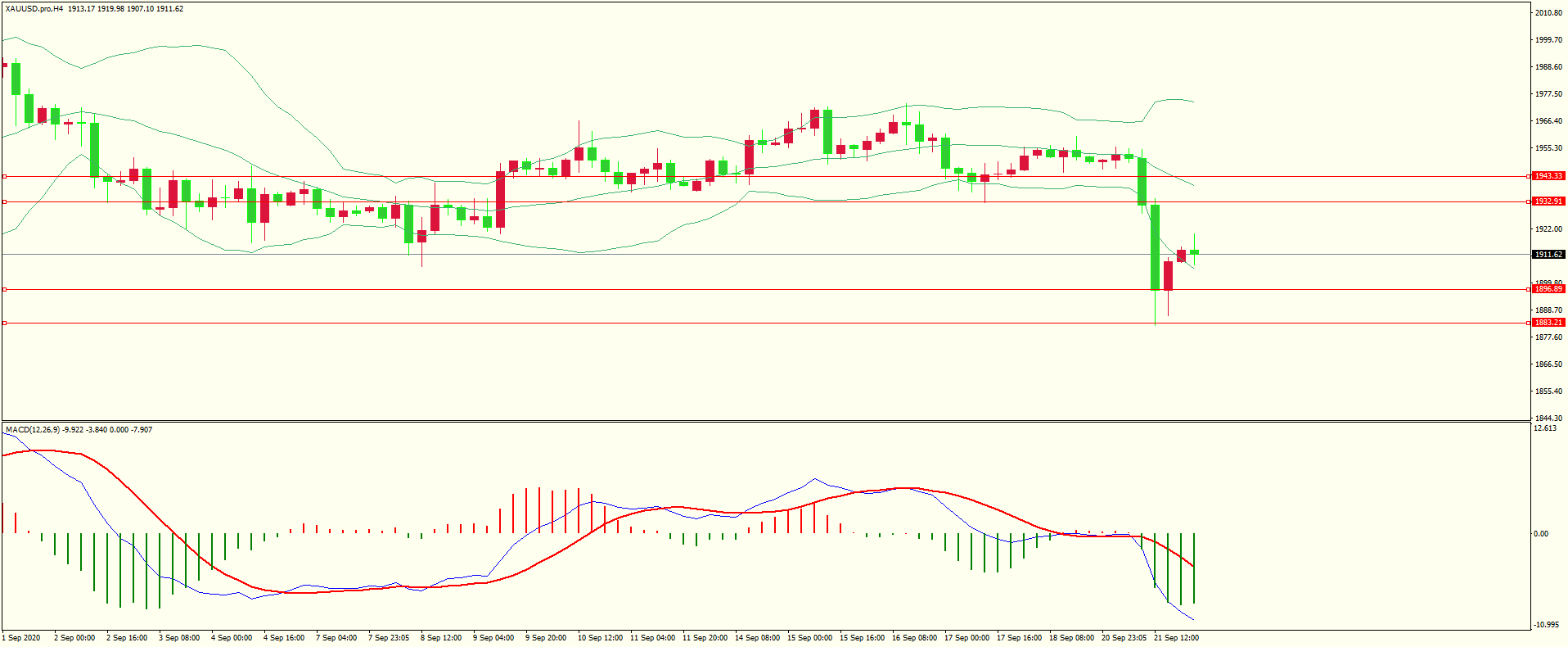The width and height of the screenshot is (1568, 647).
Task: Click the 1988.60 price scale label
Action: pyautogui.click(x=1549, y=67)
